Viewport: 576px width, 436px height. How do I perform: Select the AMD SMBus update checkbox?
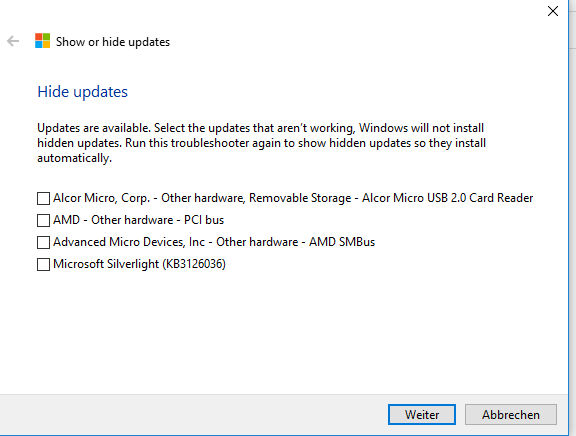(x=43, y=242)
